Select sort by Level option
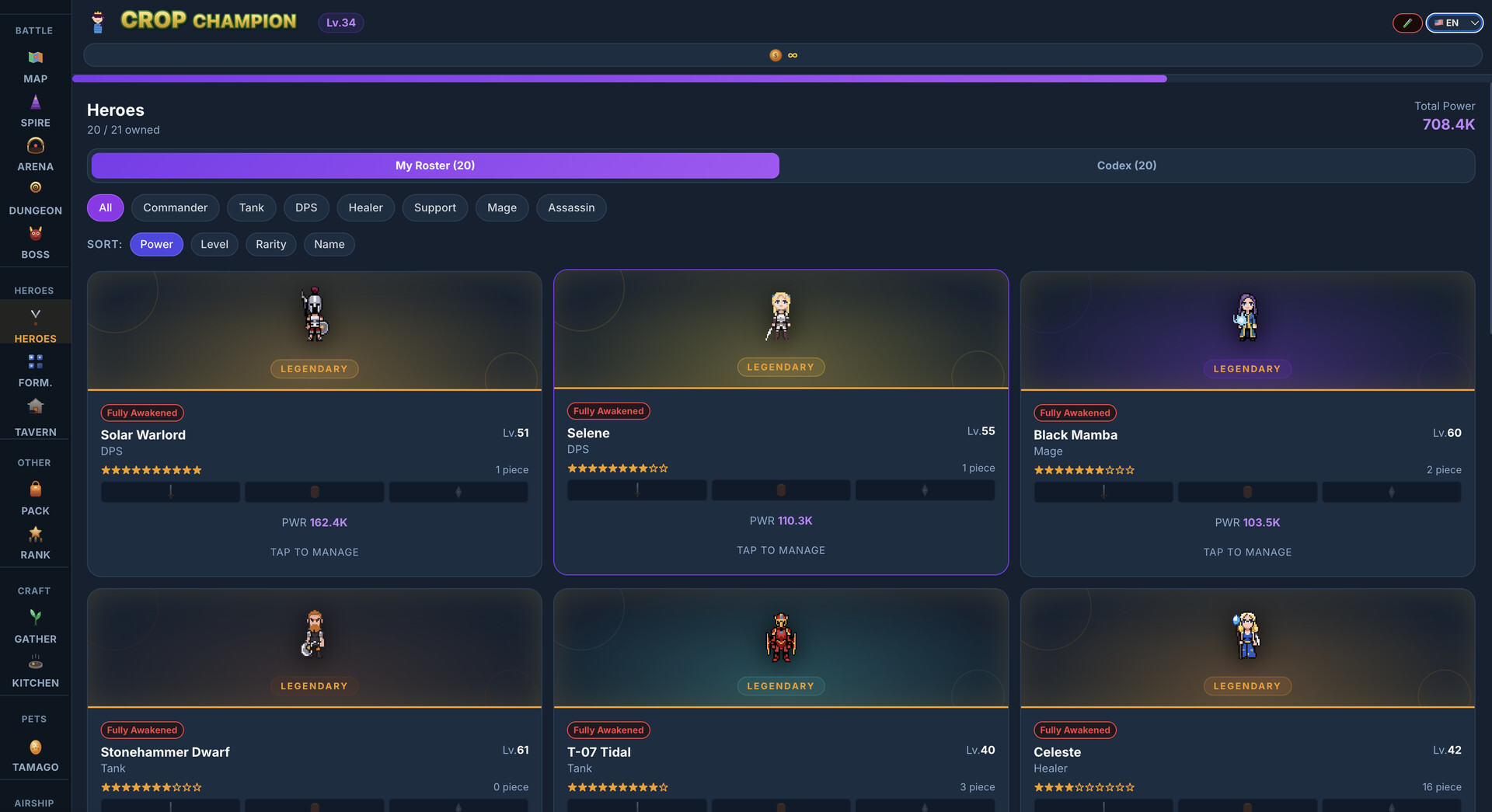 pyautogui.click(x=214, y=244)
